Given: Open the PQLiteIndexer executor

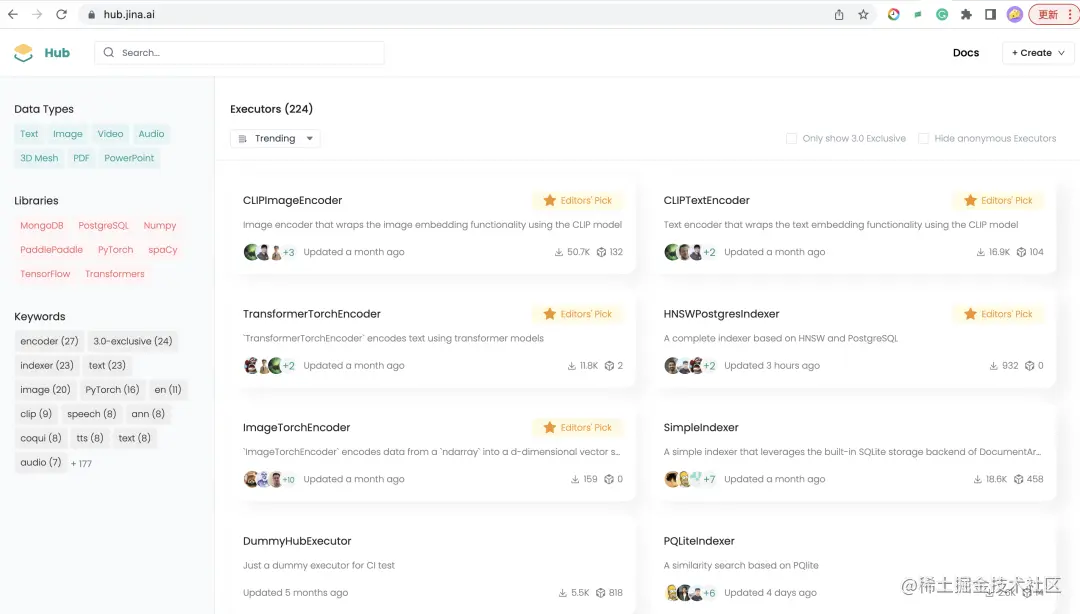Looking at the screenshot, I should point(698,542).
